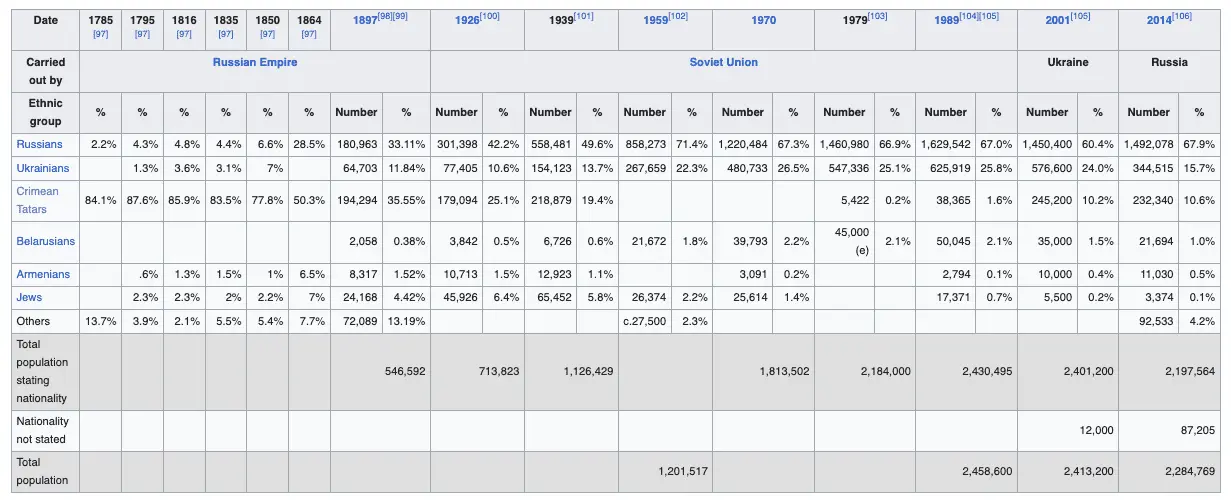Open the Soviet Union link
This screenshot has width=1231, height=503.
(723, 62)
